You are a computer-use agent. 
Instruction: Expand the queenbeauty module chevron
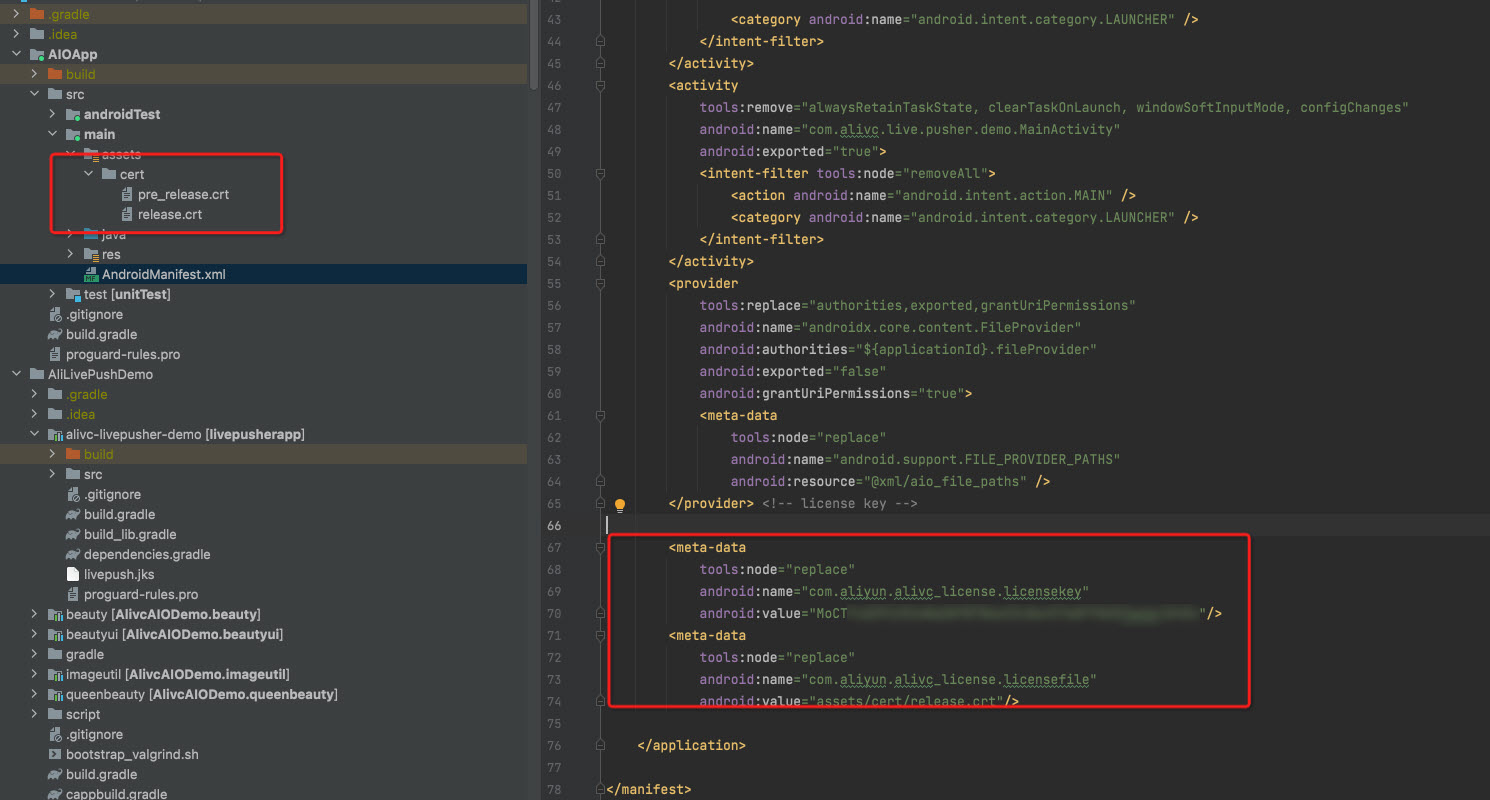point(35,694)
